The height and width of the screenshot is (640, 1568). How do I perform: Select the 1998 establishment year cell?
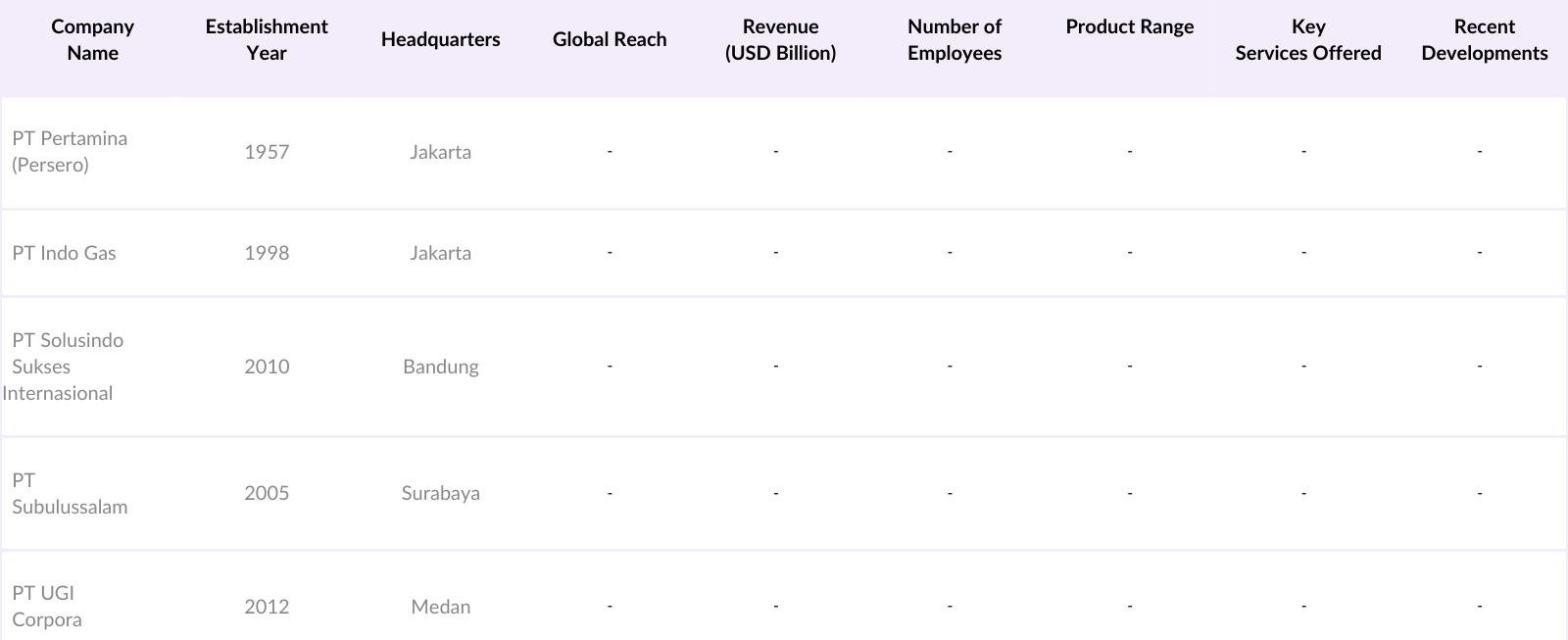(267, 253)
